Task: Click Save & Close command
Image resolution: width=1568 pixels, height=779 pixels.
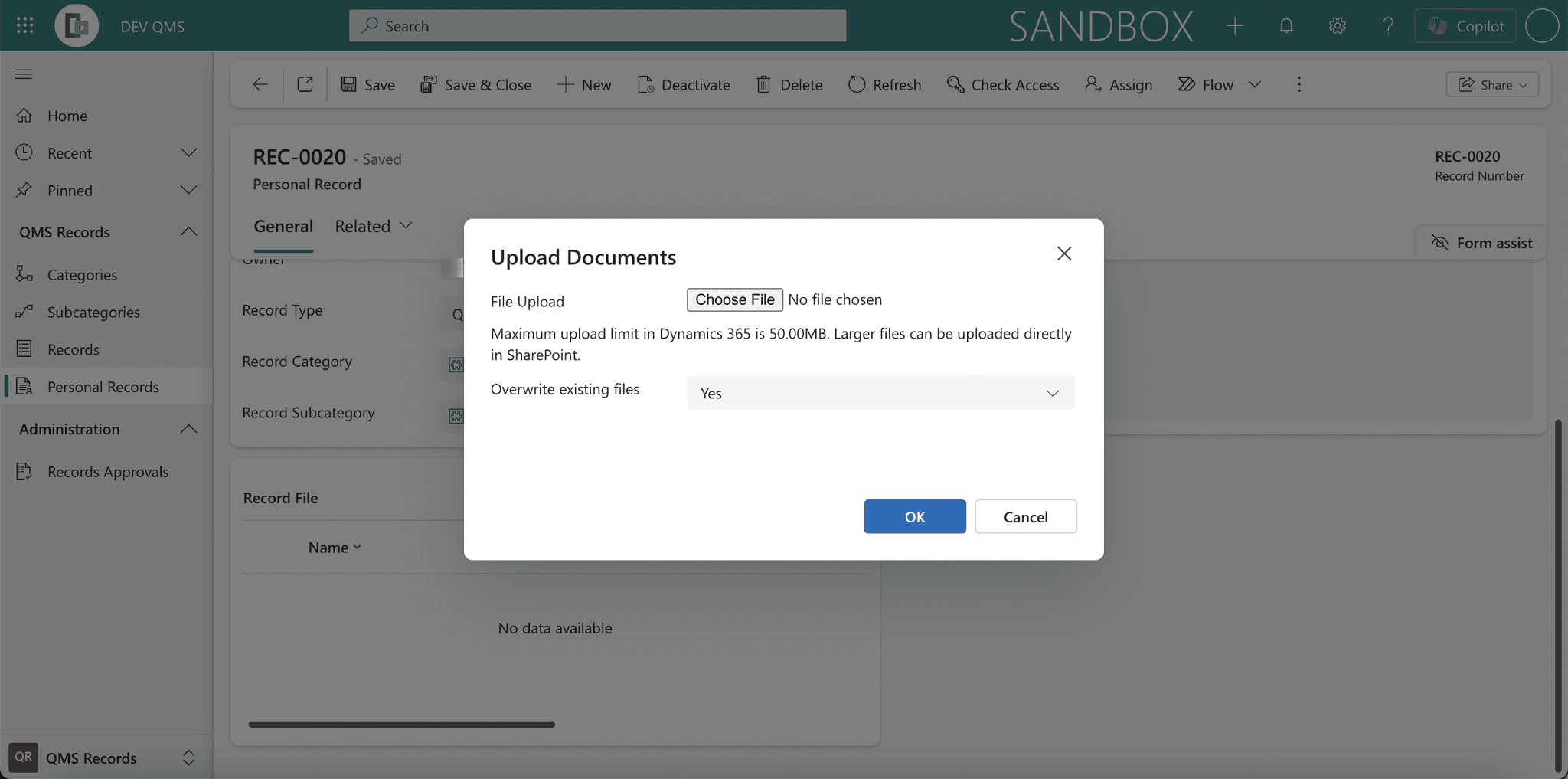Action: [x=475, y=84]
